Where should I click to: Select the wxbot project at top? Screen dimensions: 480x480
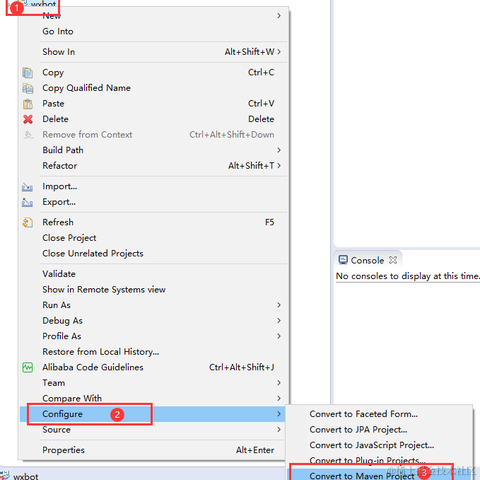pyautogui.click(x=43, y=4)
